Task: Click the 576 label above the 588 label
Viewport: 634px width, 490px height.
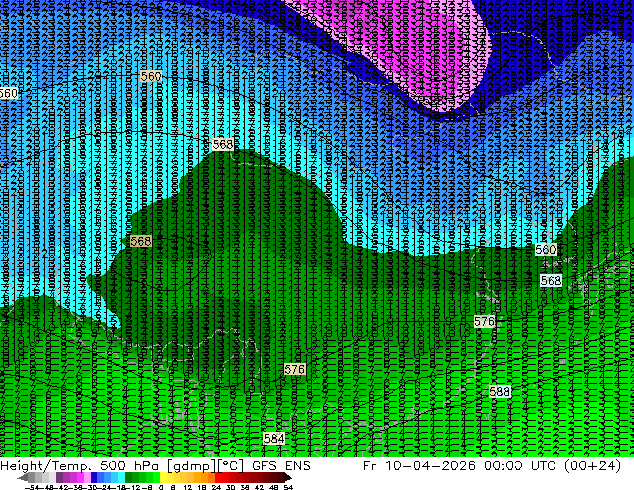Action: (484, 322)
